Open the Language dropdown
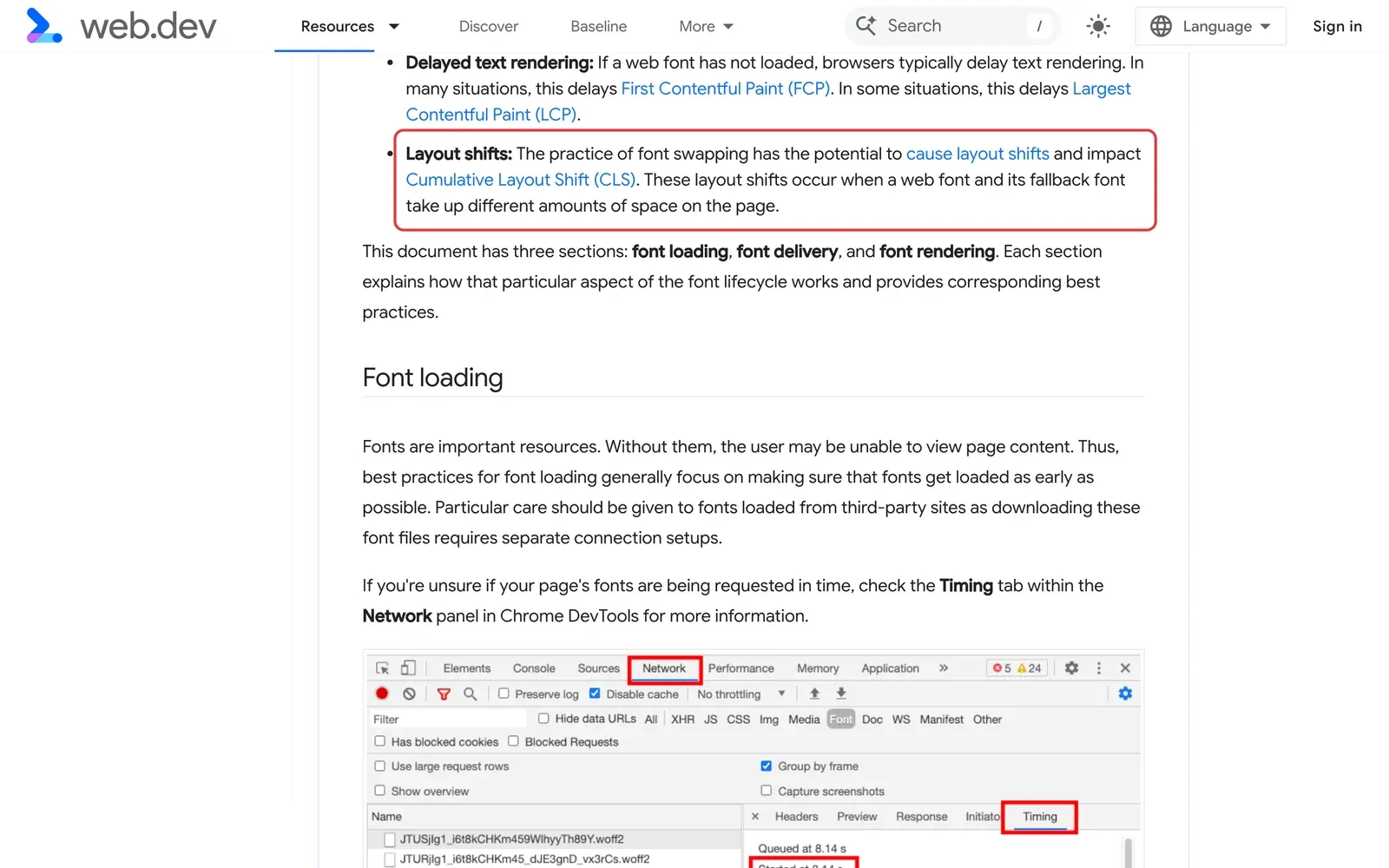This screenshot has width=1389, height=868. pos(1210,26)
